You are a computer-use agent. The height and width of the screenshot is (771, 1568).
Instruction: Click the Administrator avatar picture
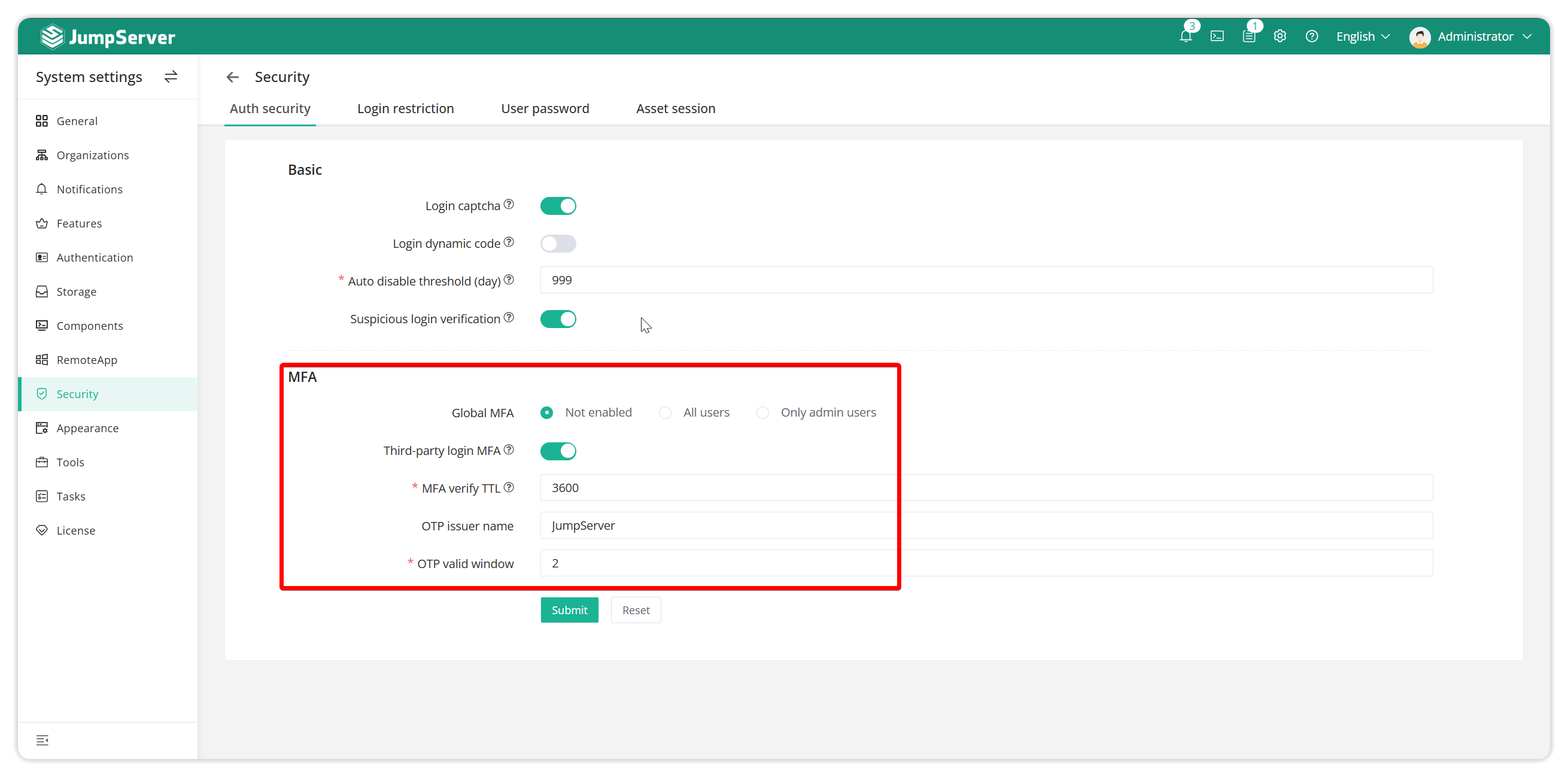point(1420,37)
